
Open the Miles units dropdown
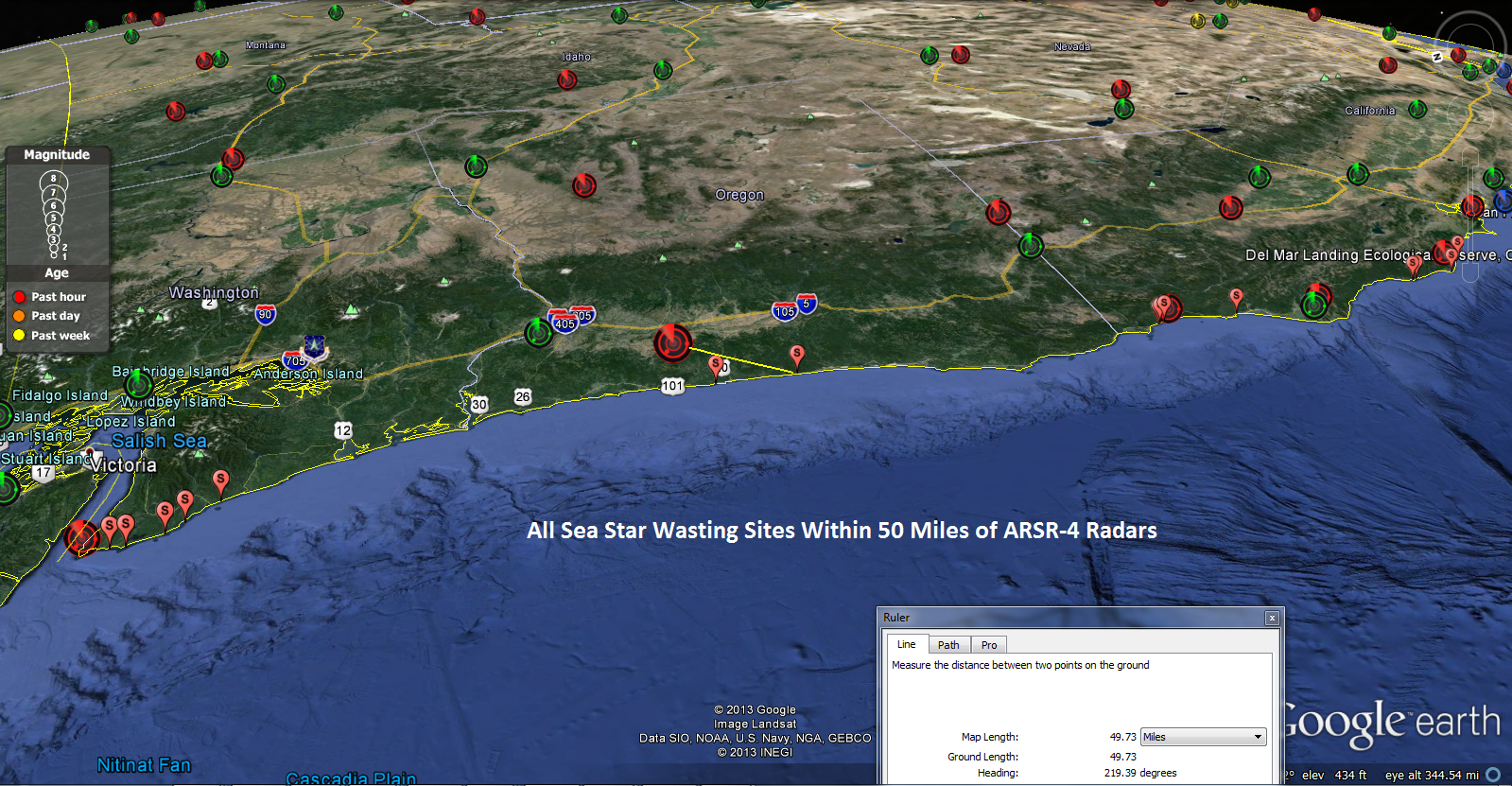[x=1203, y=737]
